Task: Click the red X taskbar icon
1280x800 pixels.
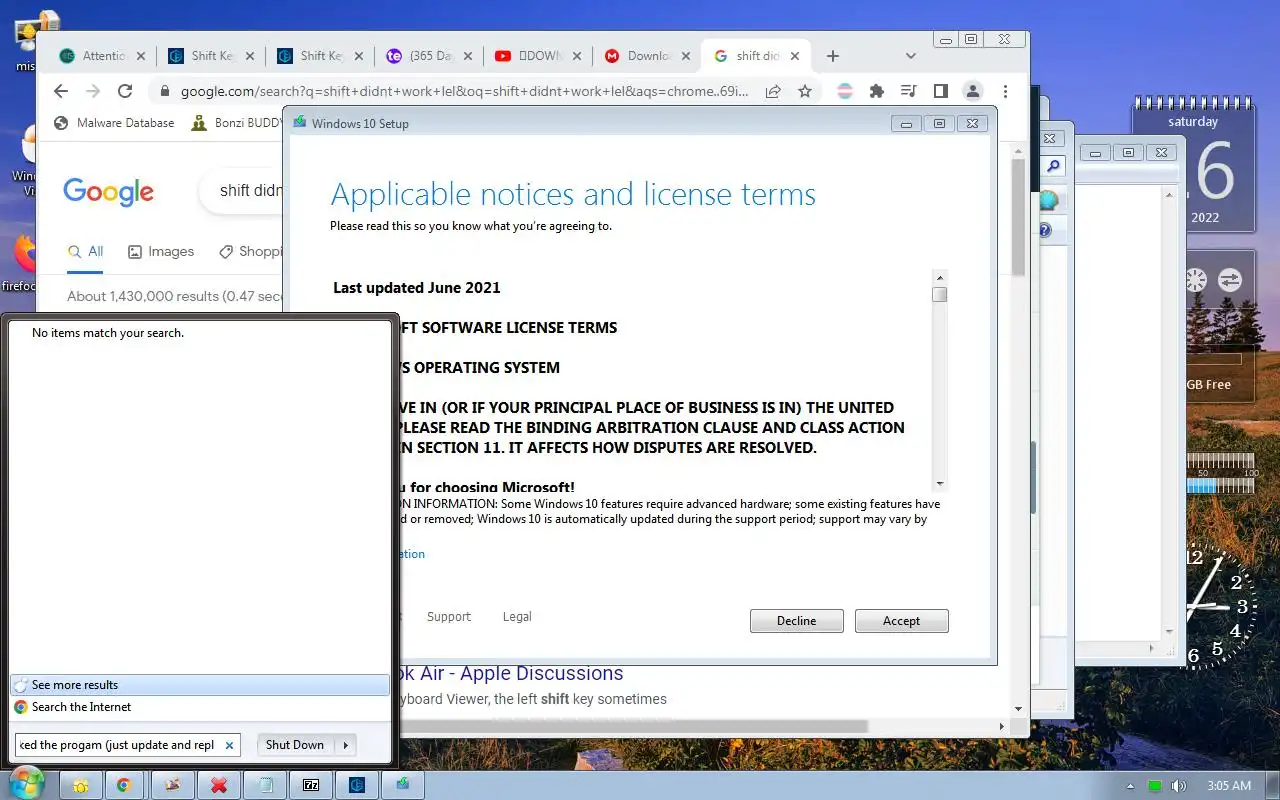Action: pyautogui.click(x=218, y=786)
